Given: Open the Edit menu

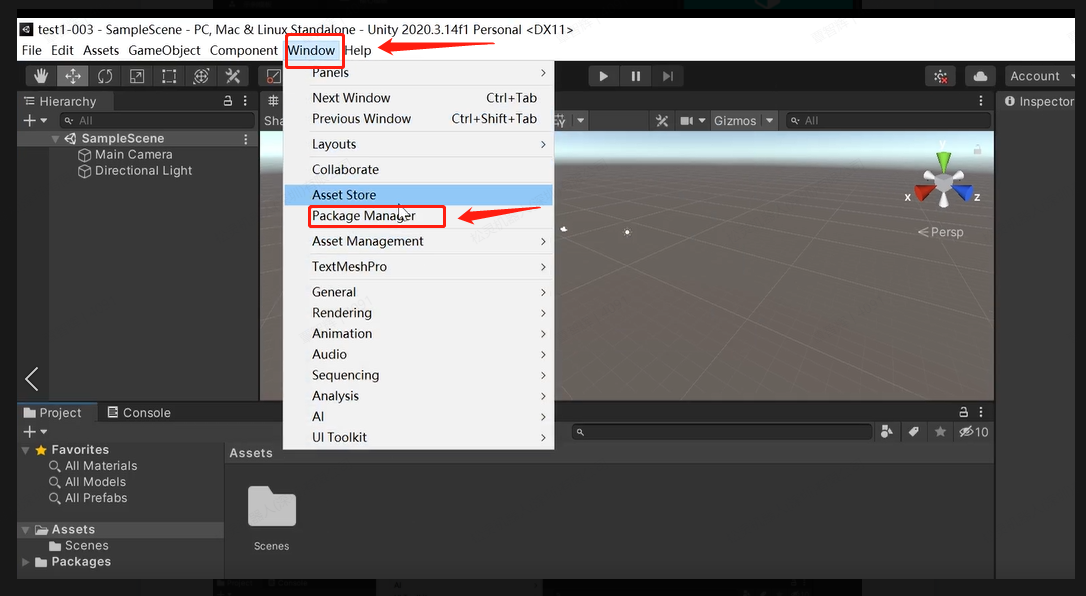Looking at the screenshot, I should click(x=62, y=50).
